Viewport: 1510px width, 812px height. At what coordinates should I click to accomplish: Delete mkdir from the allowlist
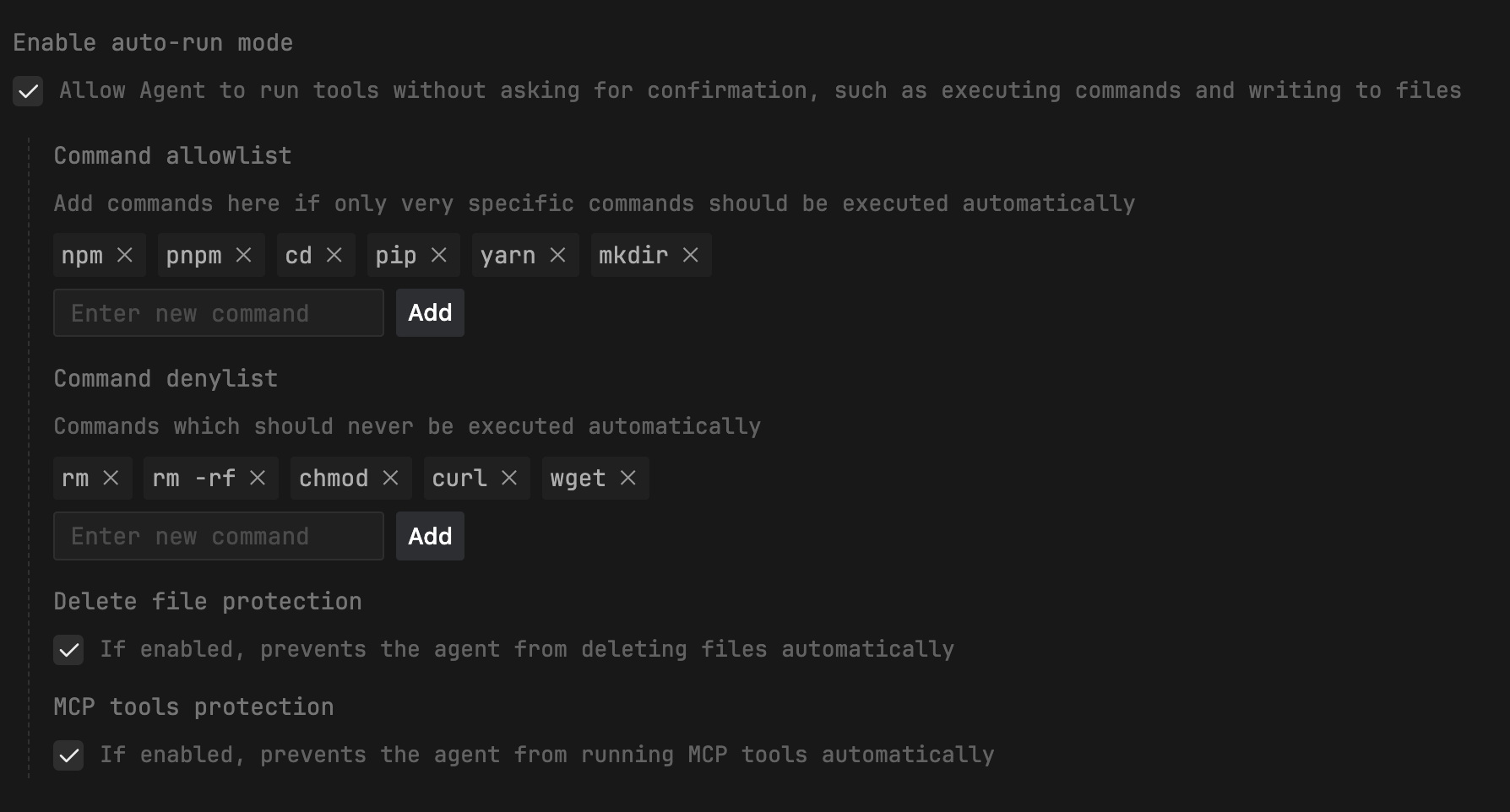click(x=690, y=255)
